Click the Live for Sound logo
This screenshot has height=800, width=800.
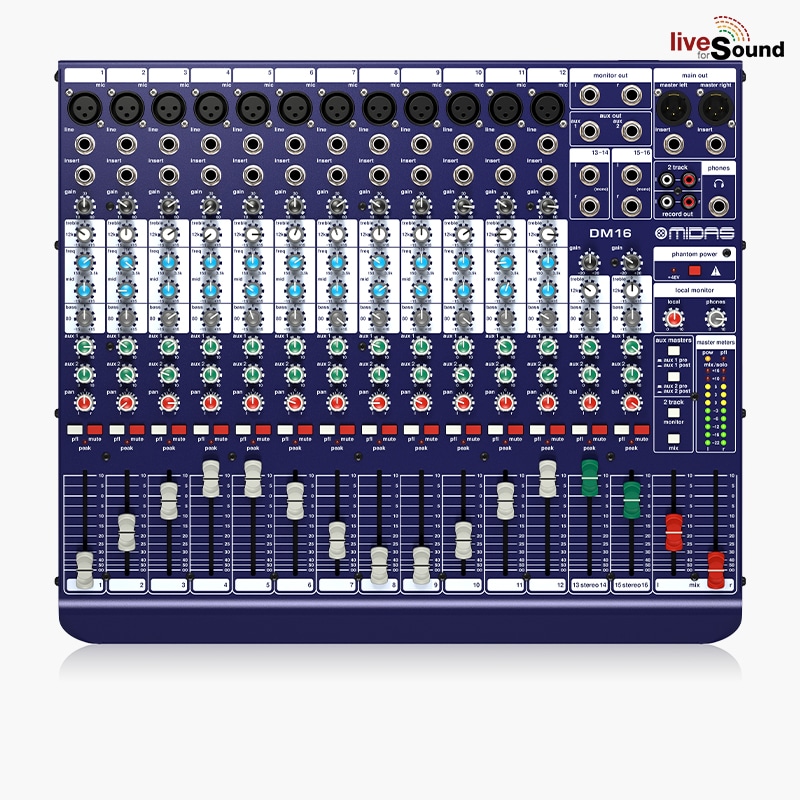click(x=727, y=38)
